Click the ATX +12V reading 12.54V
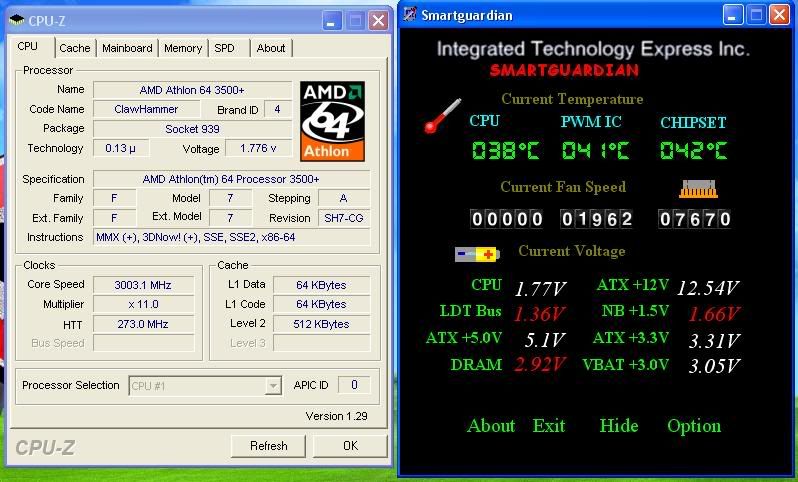798x482 pixels. (x=708, y=288)
